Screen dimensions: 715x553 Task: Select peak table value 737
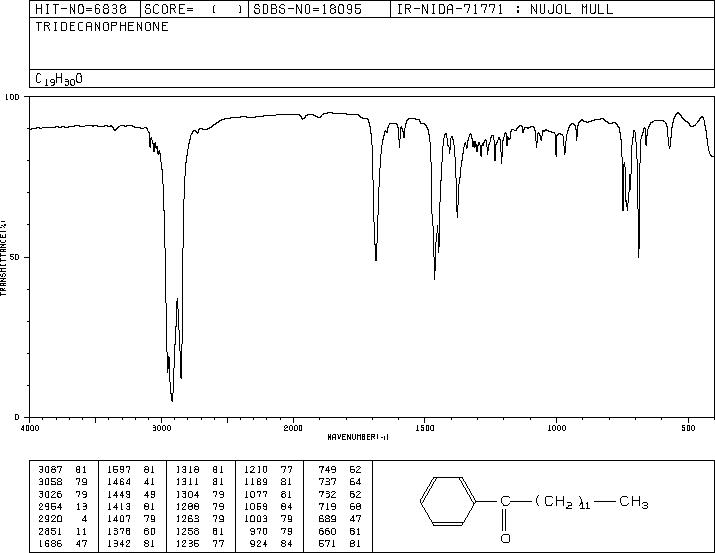coord(327,482)
